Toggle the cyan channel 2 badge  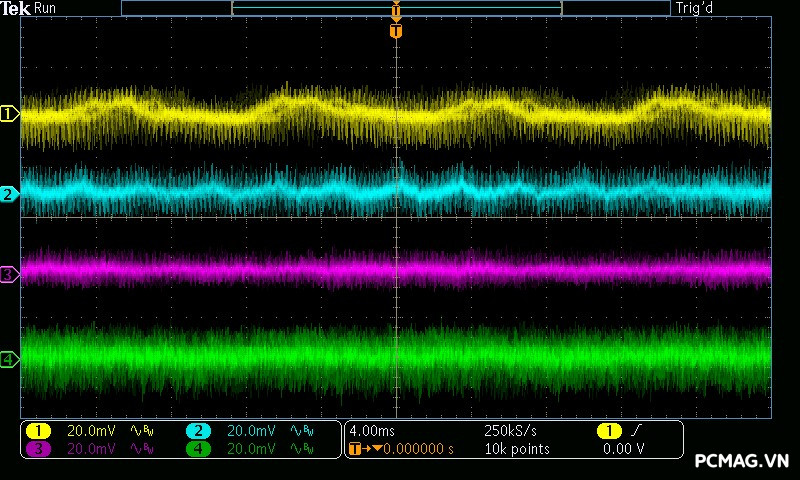coord(198,431)
